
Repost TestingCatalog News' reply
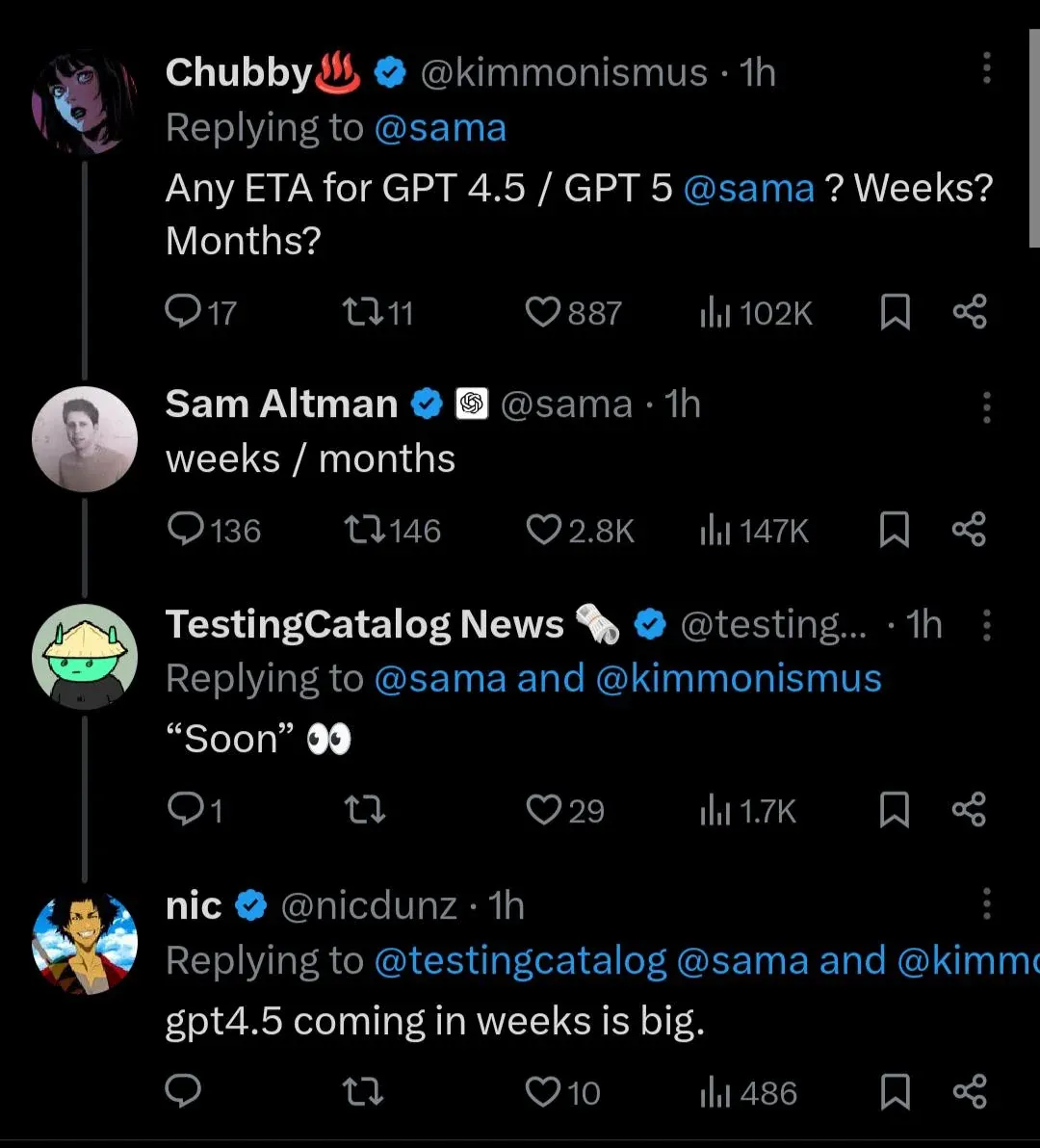point(365,811)
